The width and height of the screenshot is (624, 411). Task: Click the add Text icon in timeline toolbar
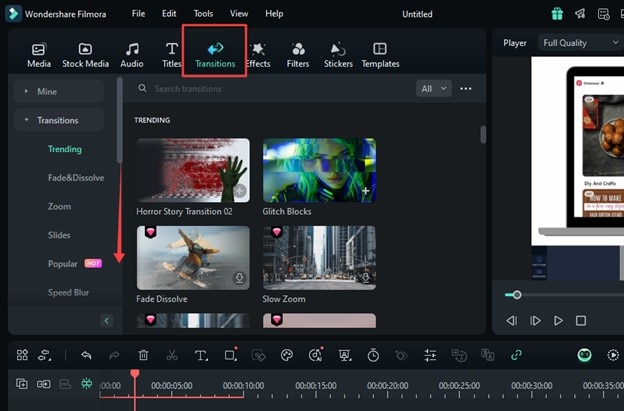[x=201, y=355]
